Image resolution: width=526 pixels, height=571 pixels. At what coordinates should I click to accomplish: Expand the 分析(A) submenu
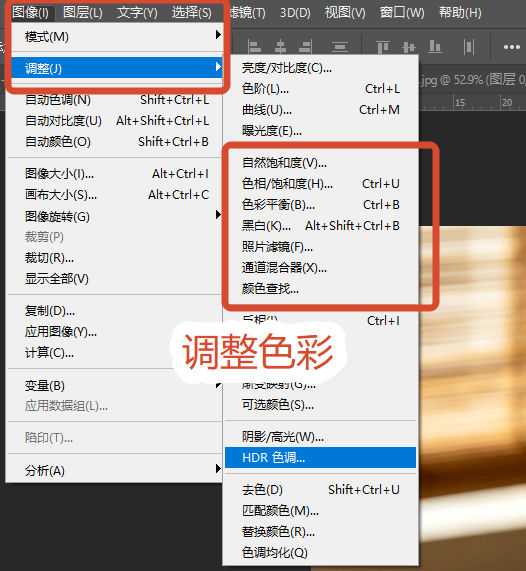[x=115, y=470]
